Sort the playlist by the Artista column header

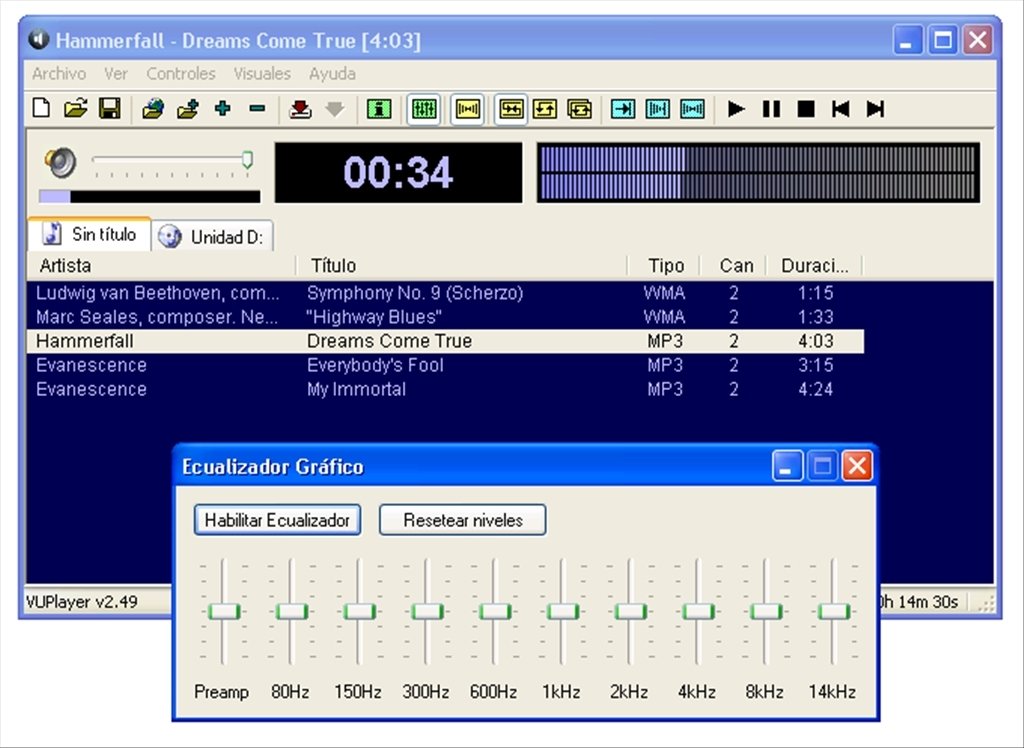[162, 266]
